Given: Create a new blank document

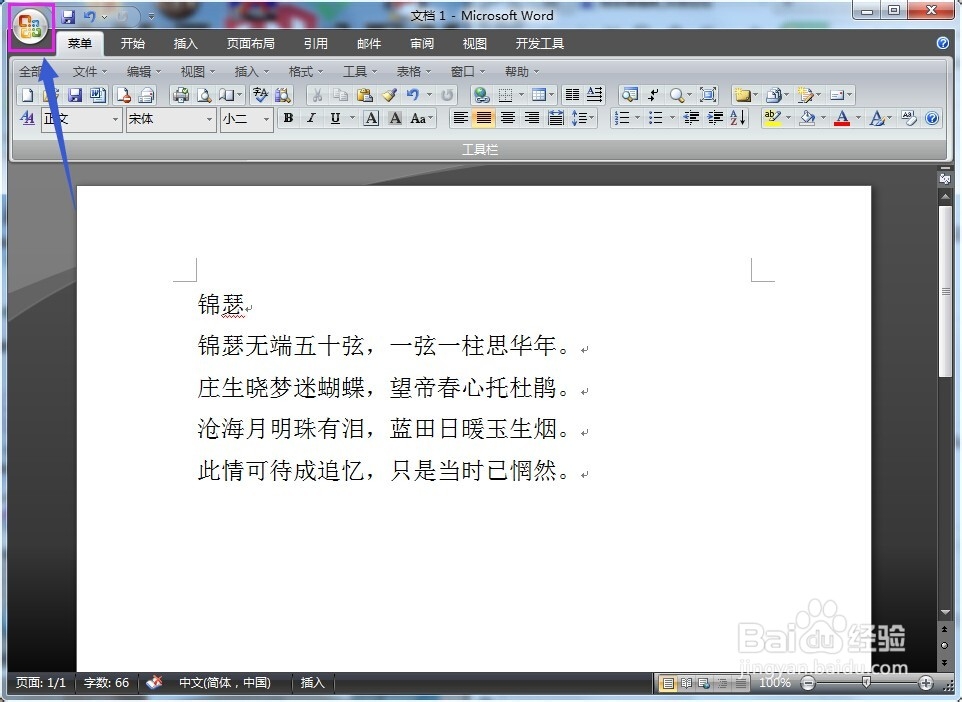Looking at the screenshot, I should [x=28, y=95].
